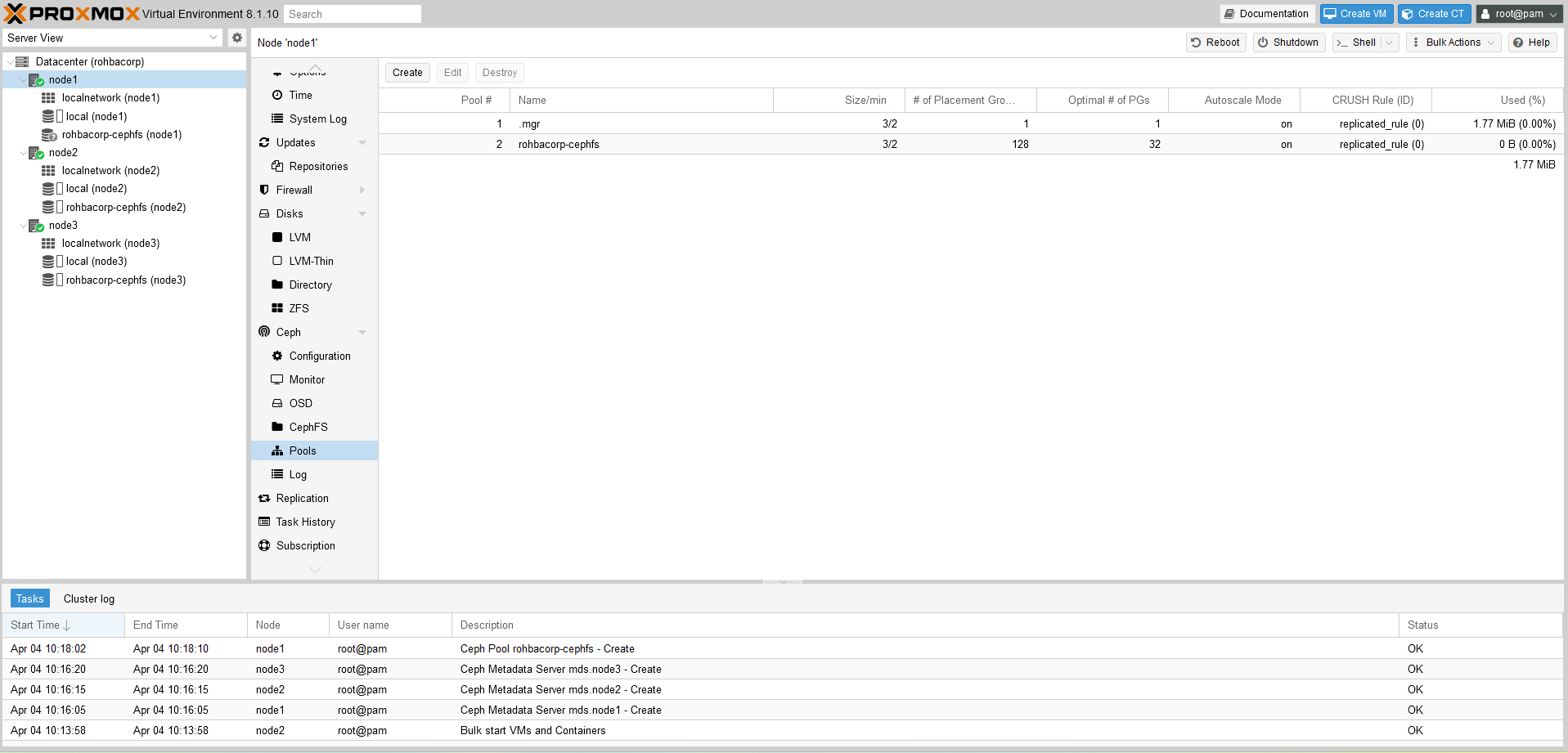Expand the Firewall menu section
This screenshot has height=753, width=1568.
[x=362, y=190]
